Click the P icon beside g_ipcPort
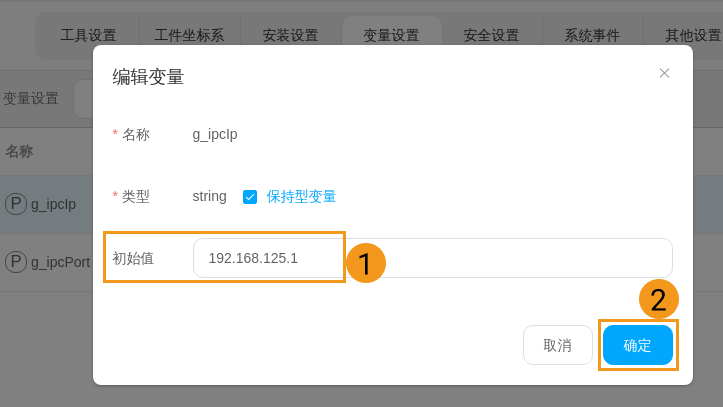 [16, 262]
